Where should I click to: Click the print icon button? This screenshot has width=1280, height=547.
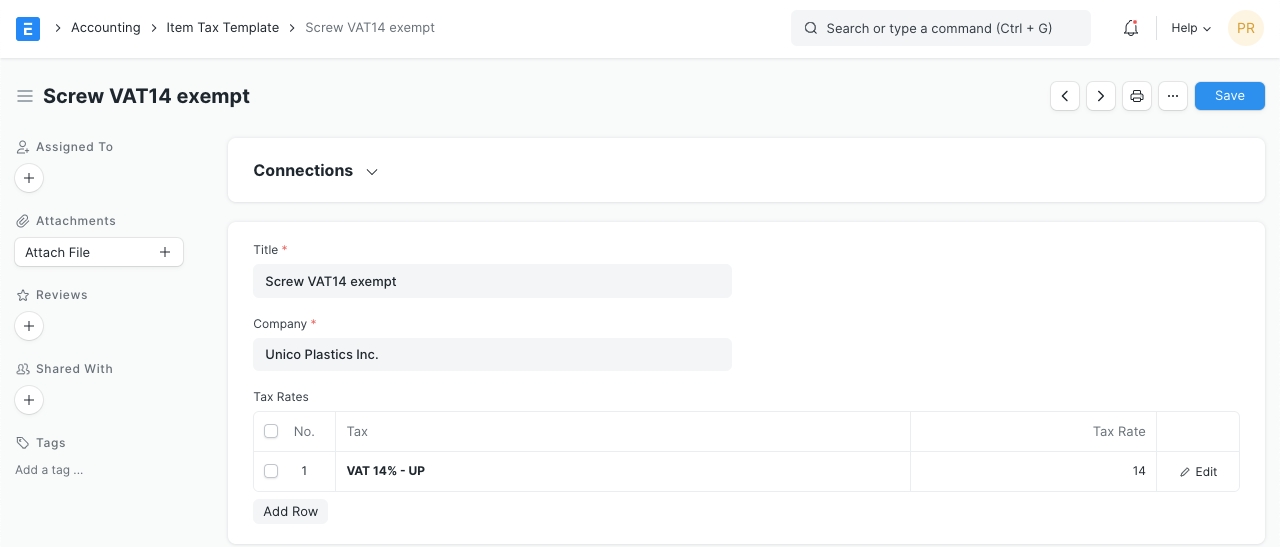click(x=1137, y=96)
